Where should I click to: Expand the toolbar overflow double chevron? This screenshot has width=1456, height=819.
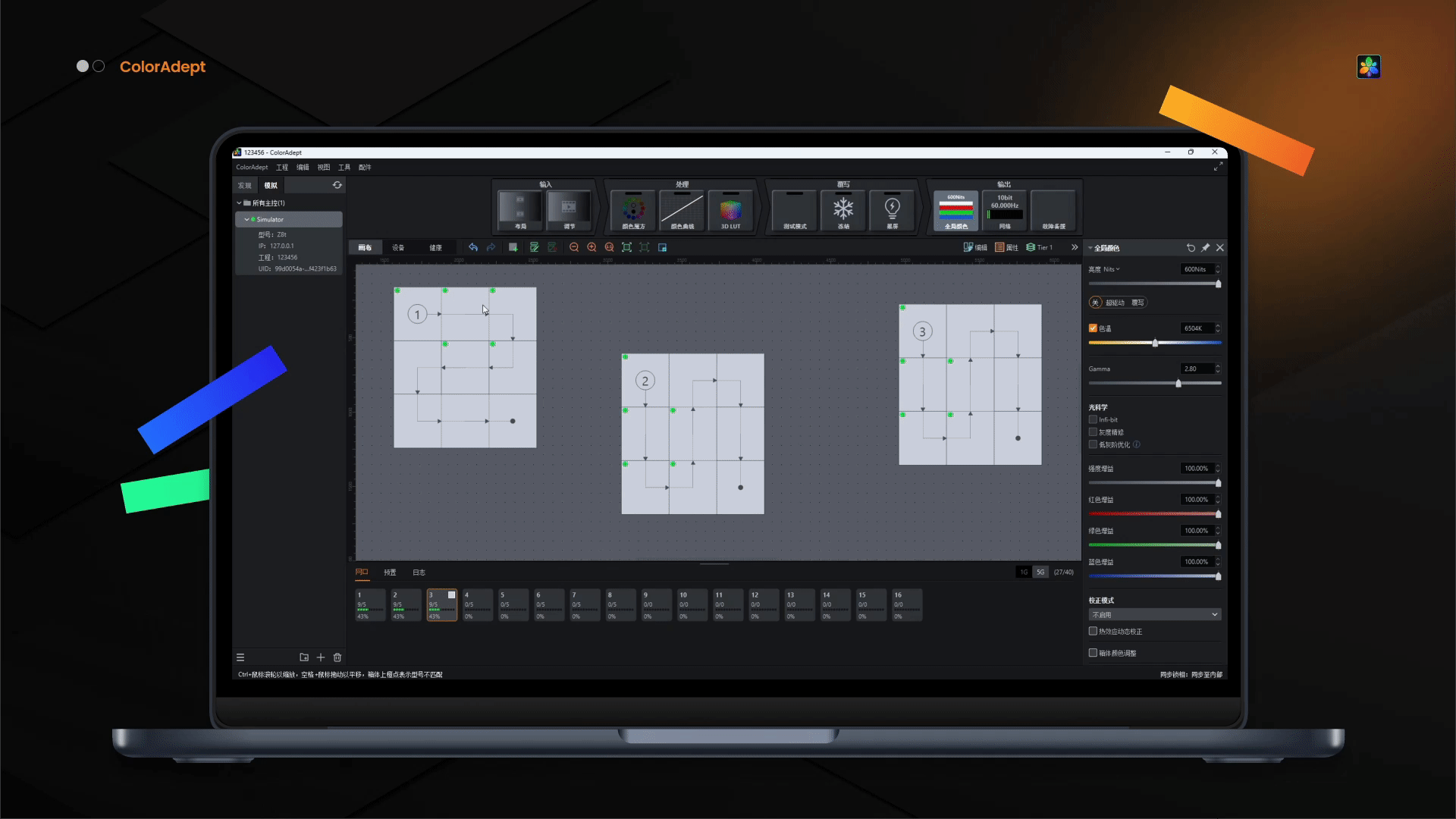click(1074, 247)
